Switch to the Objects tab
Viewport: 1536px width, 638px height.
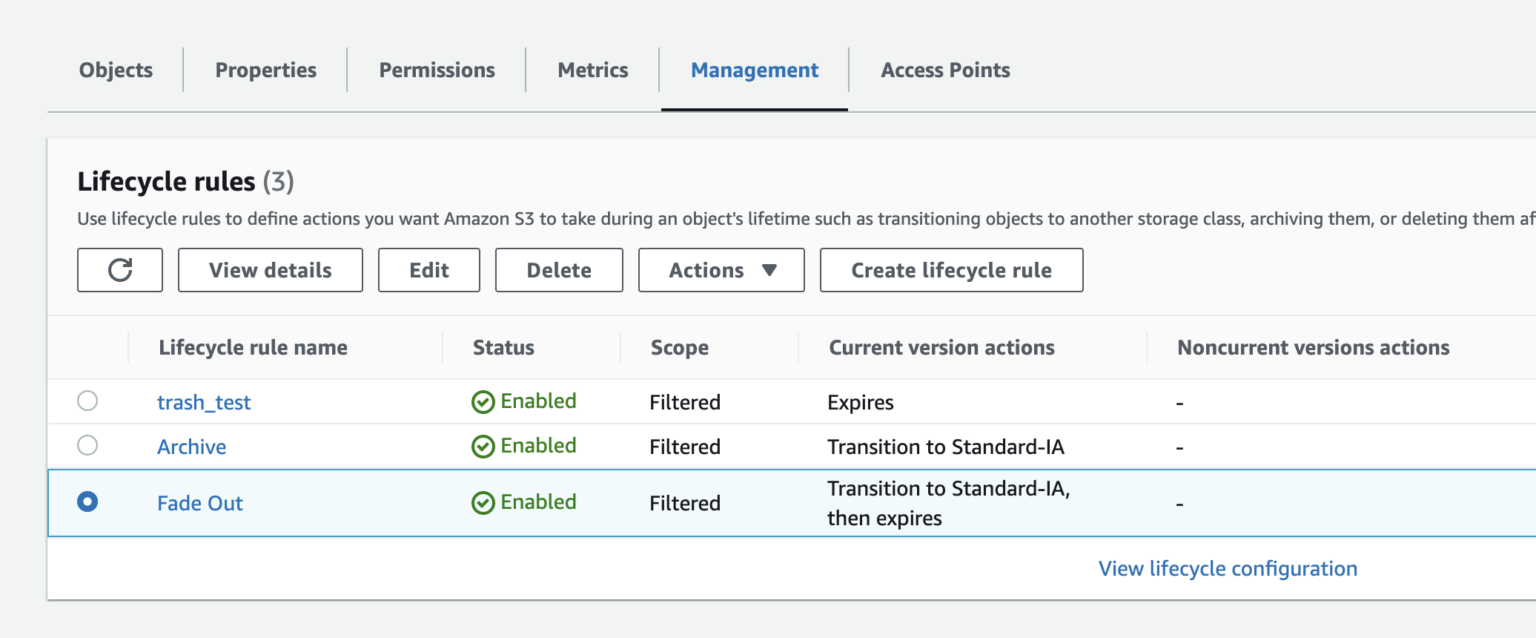[x=116, y=70]
